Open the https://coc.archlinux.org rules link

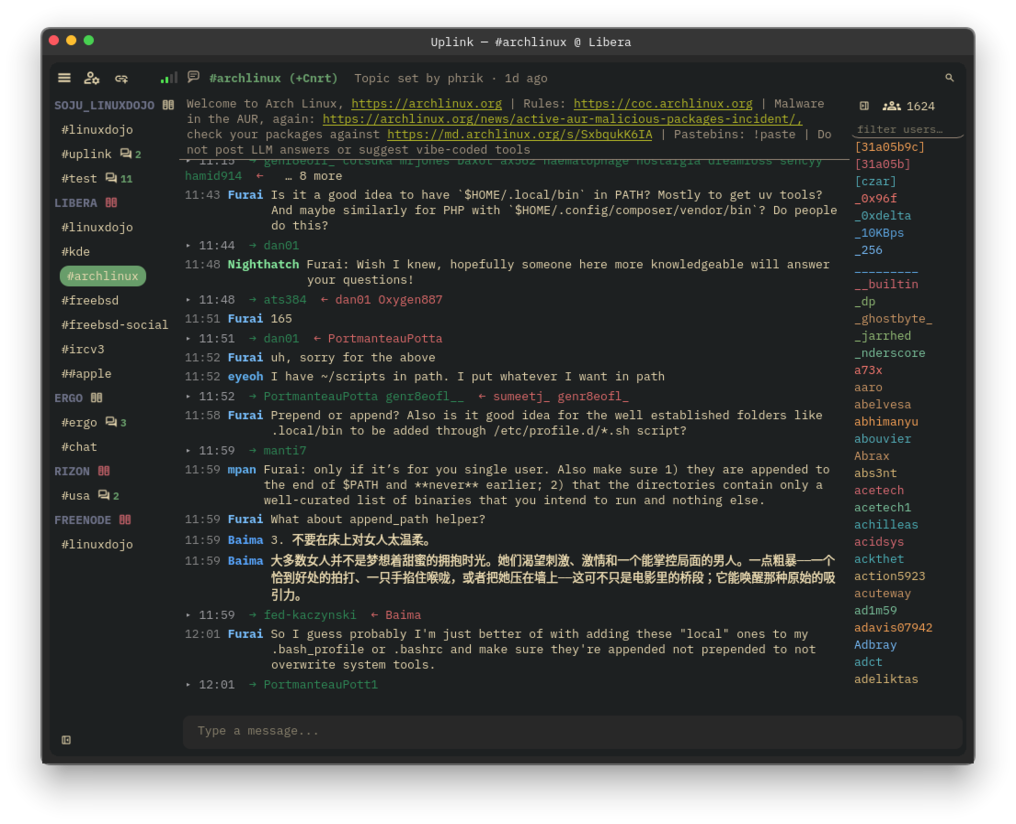(663, 104)
